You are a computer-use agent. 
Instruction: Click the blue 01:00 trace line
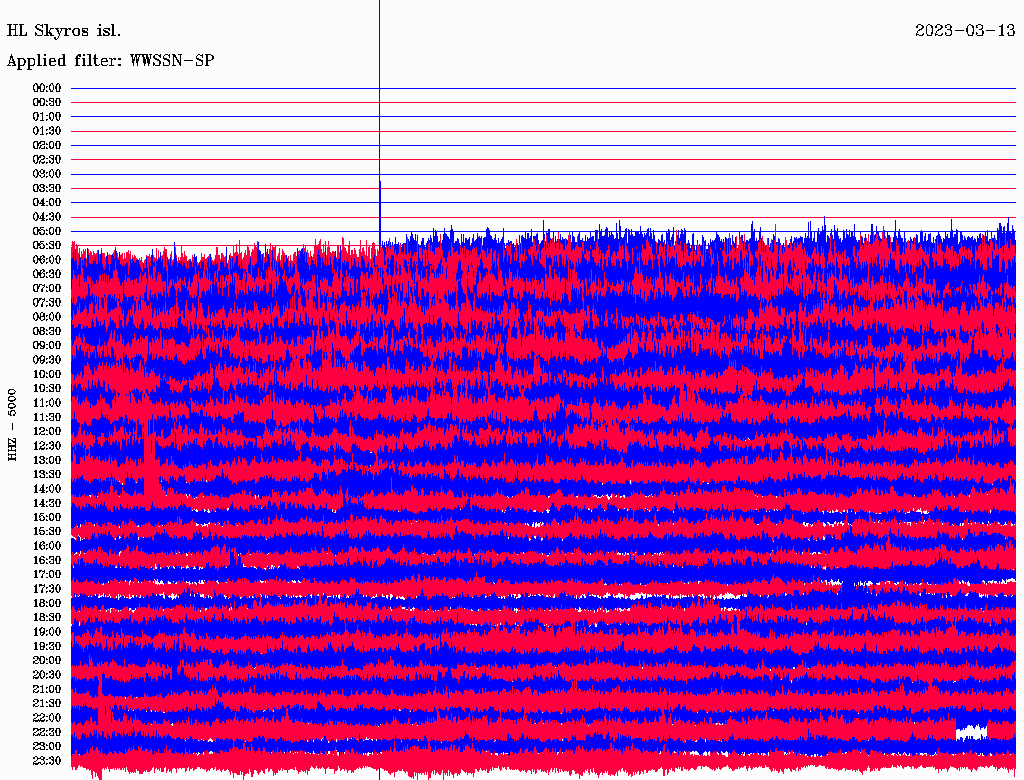(543, 116)
